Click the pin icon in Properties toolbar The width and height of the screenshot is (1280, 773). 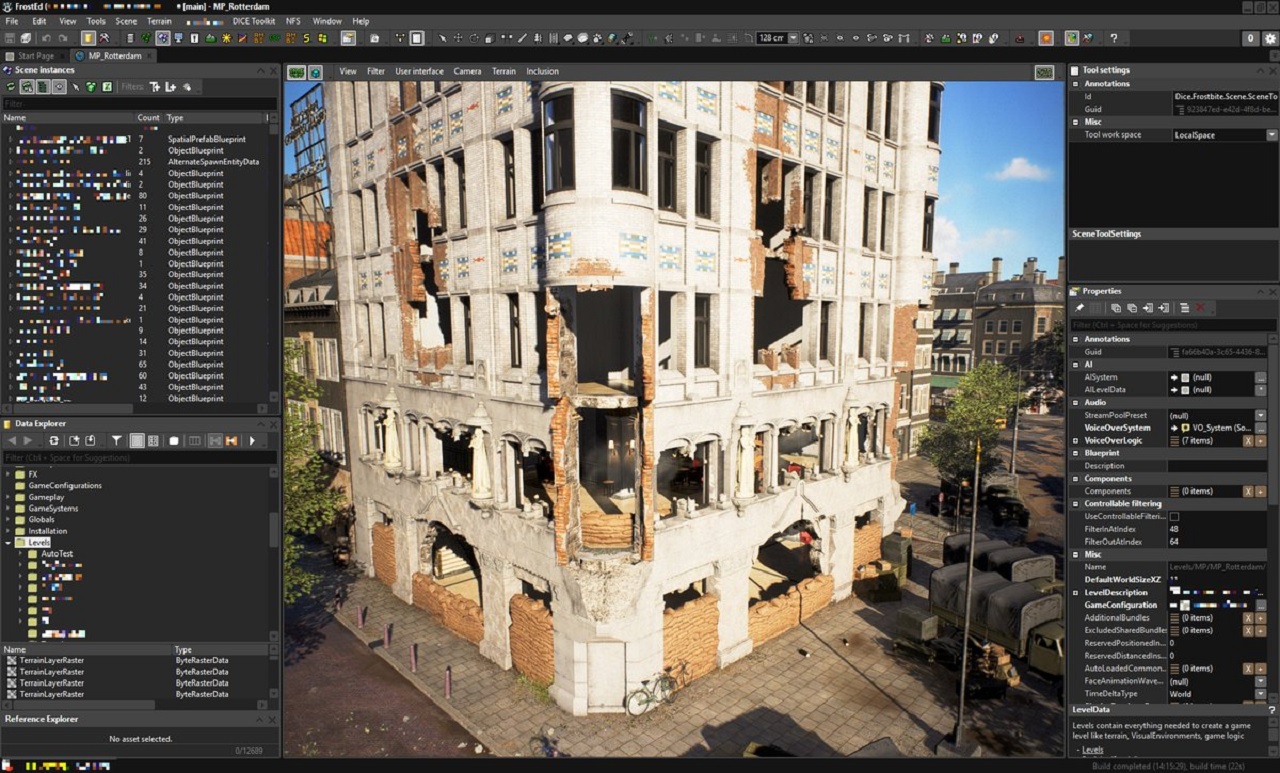(1079, 308)
